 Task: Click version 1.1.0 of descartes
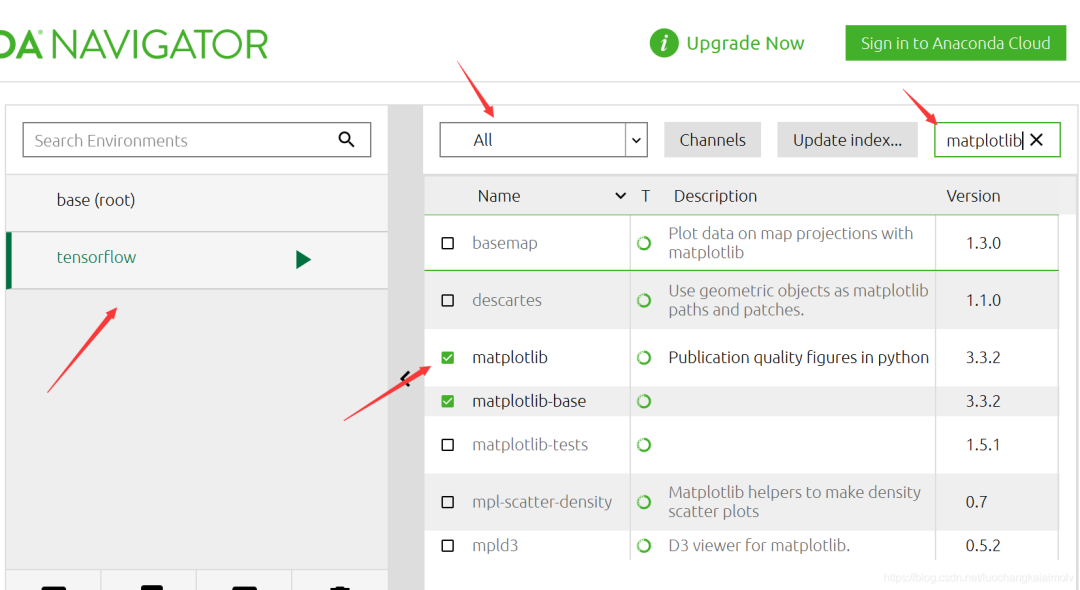983,300
